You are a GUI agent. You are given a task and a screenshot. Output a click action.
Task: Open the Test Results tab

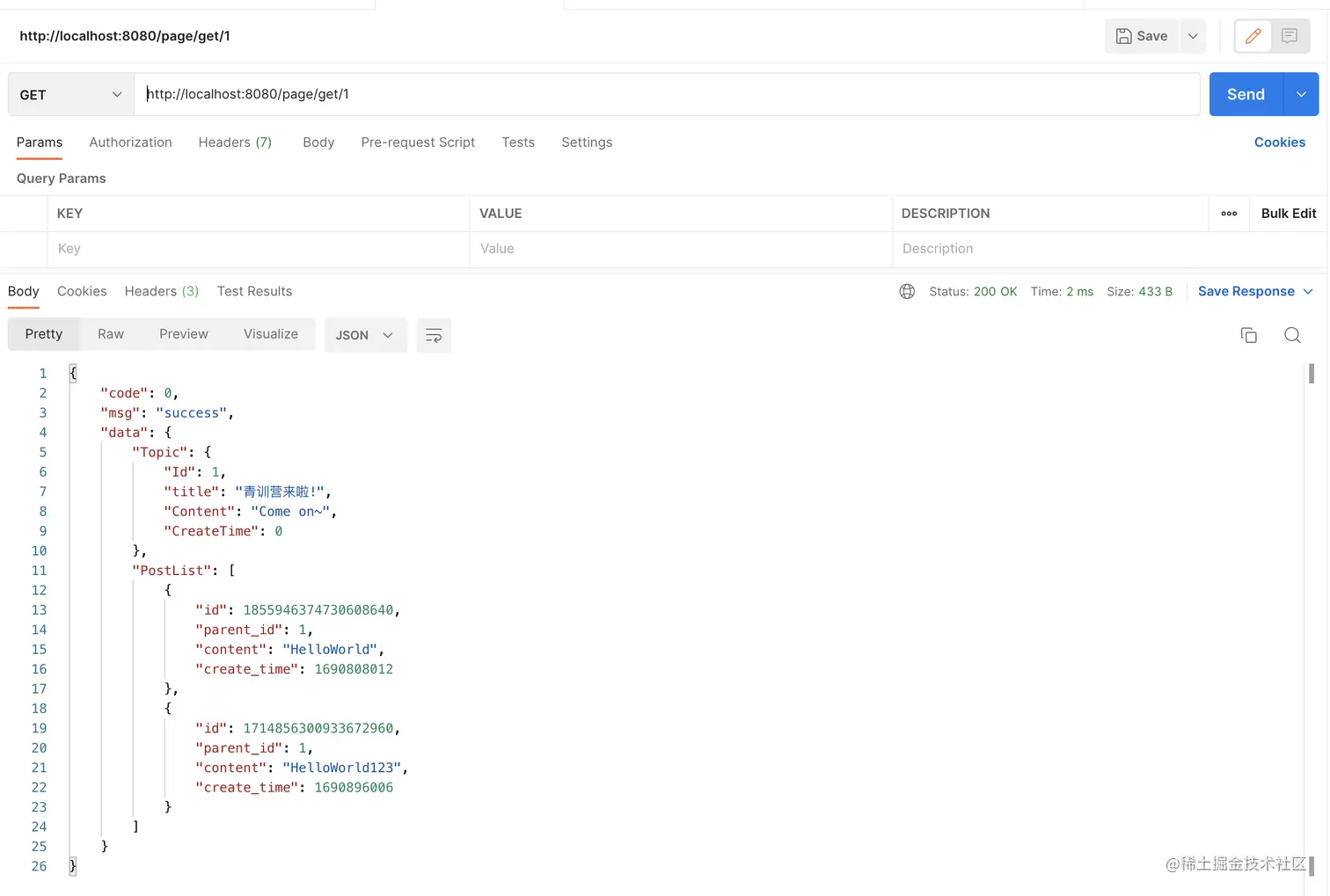point(254,291)
